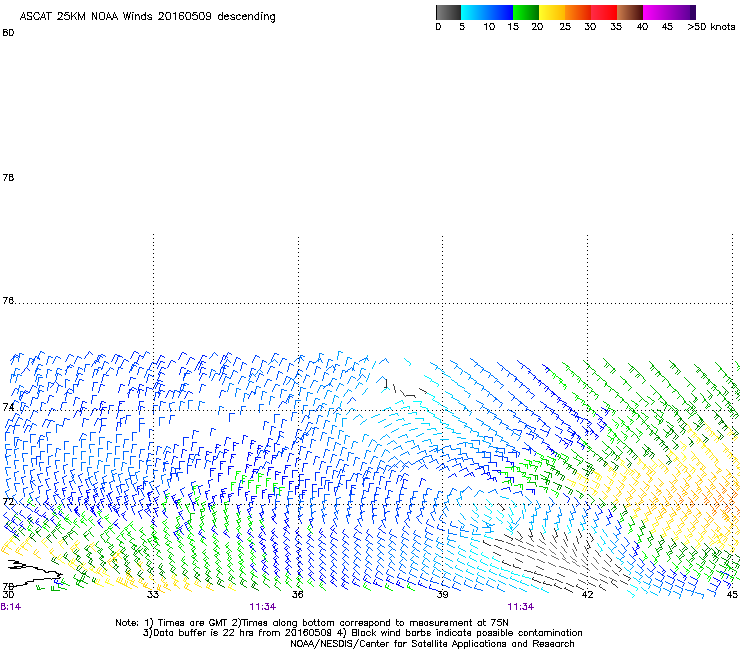The width and height of the screenshot is (740, 650).
Task: Click the longitude label 42
Action: tap(587, 594)
